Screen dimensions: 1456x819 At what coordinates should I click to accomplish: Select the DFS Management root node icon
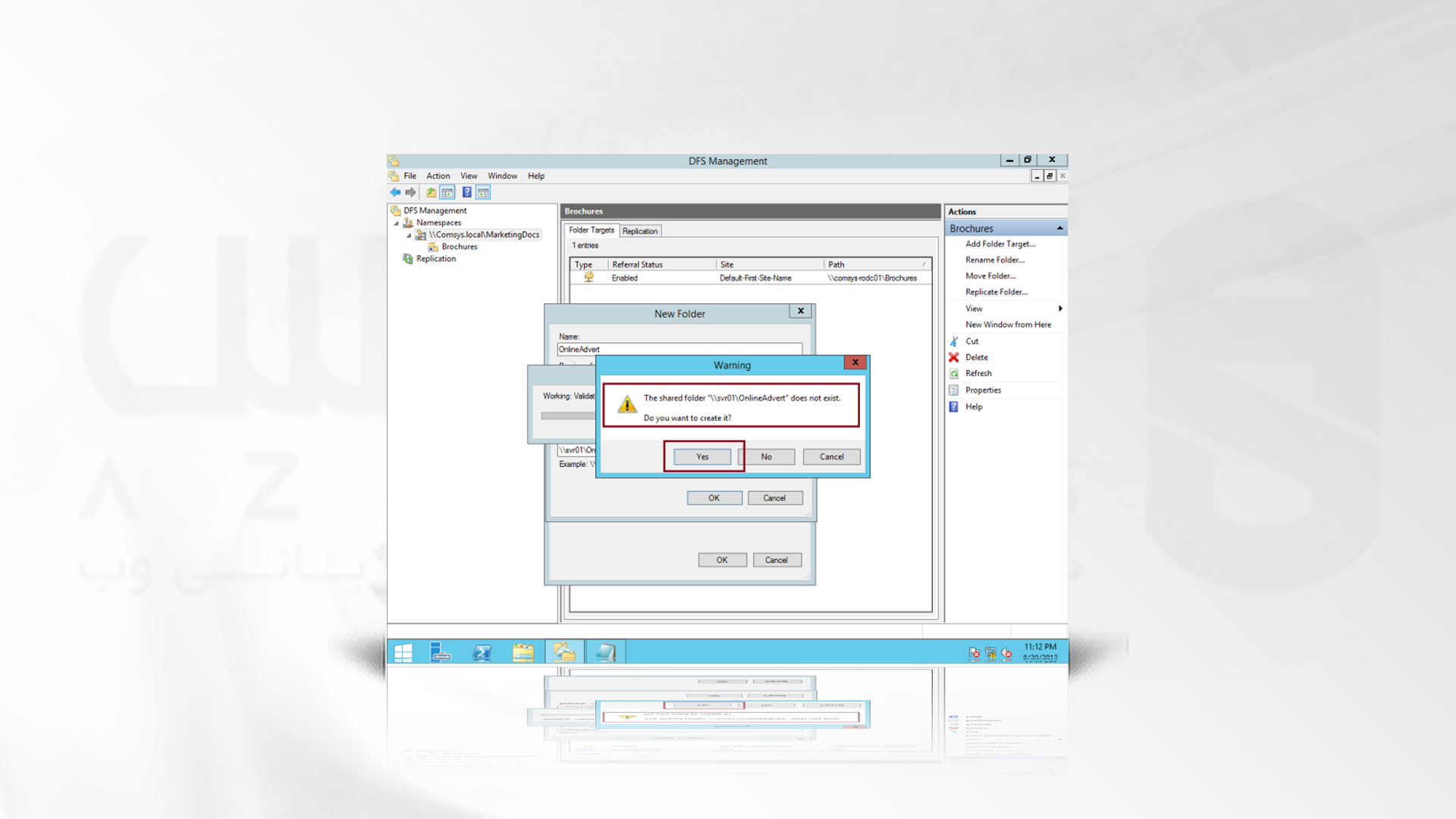pos(395,211)
